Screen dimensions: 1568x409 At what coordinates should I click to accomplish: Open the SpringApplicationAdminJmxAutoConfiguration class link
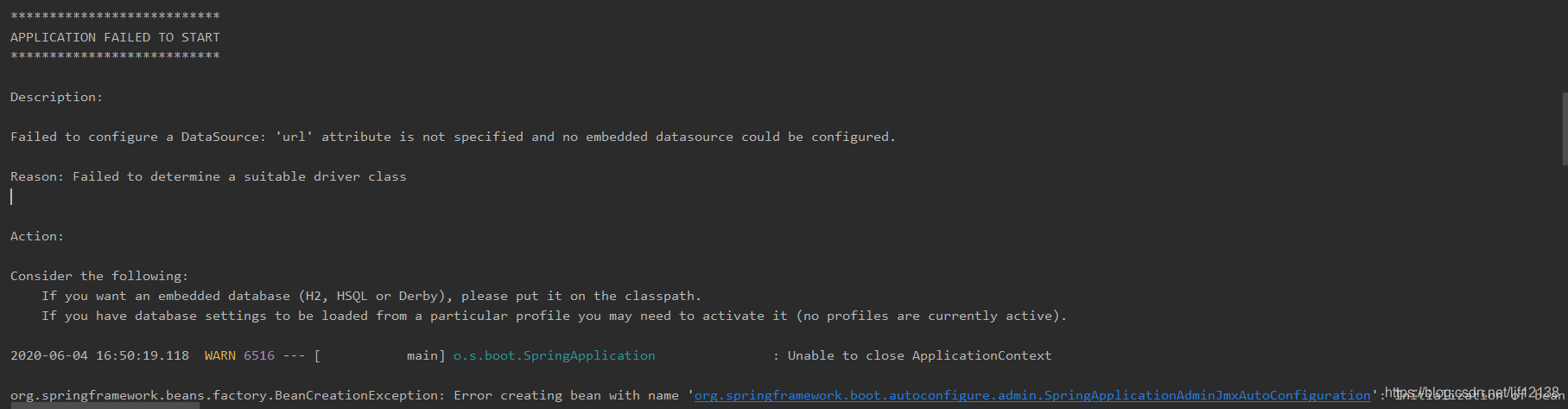[1032, 395]
